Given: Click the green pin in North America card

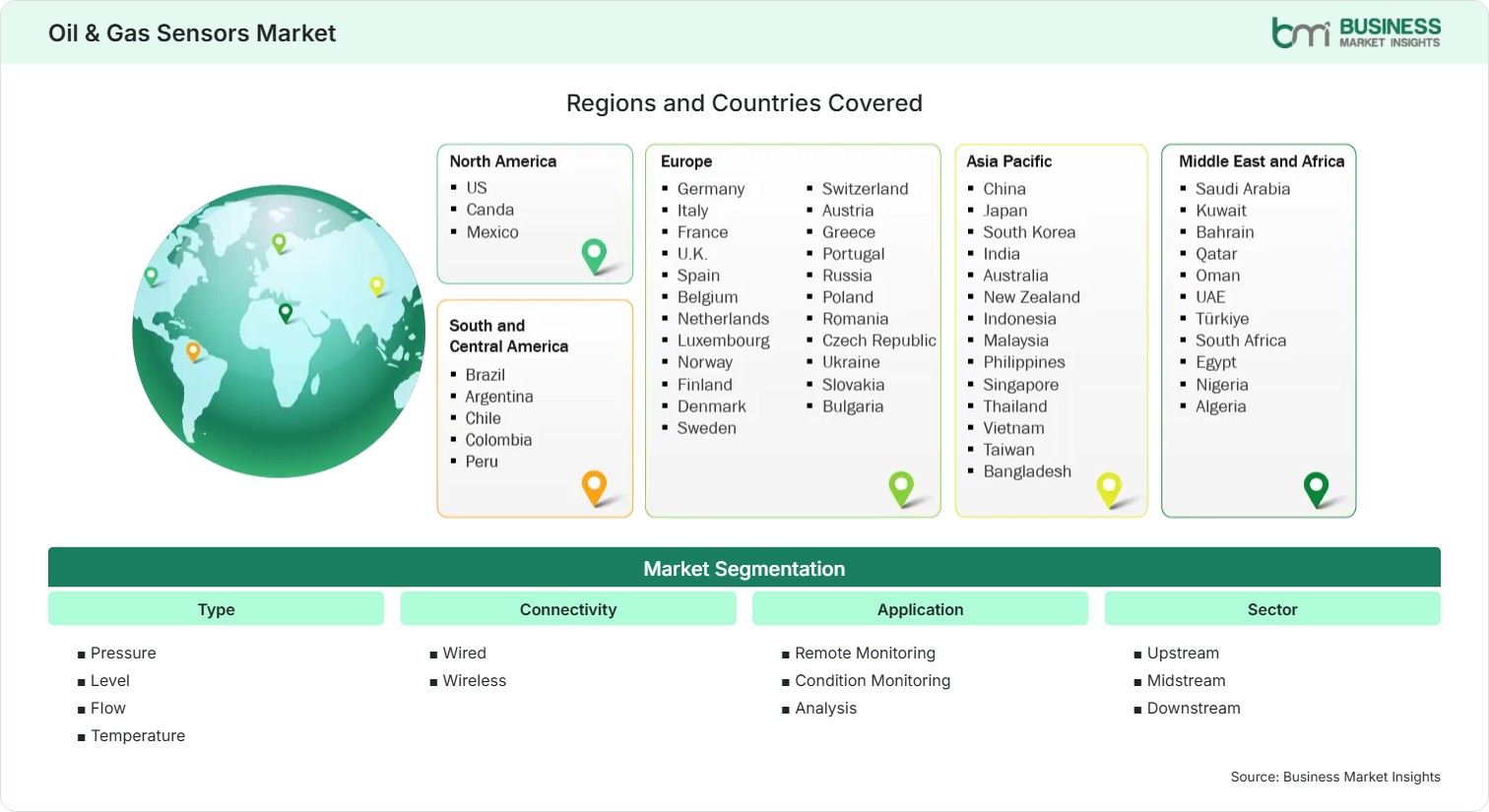Looking at the screenshot, I should 594,256.
